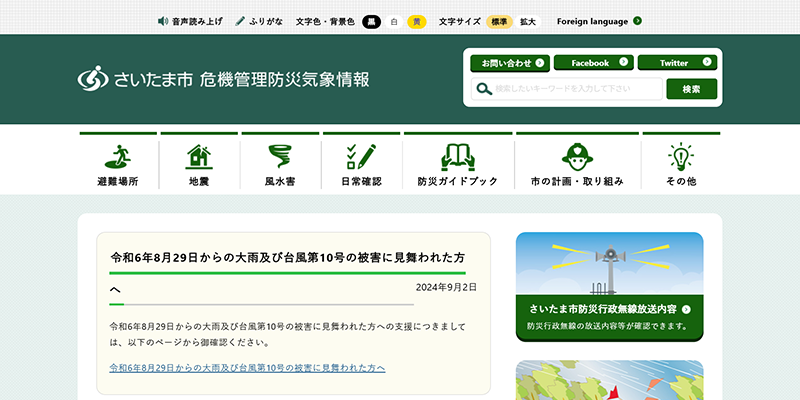800x400 pixels.
Task: Click the open book guidebook icon
Action: pos(458,157)
